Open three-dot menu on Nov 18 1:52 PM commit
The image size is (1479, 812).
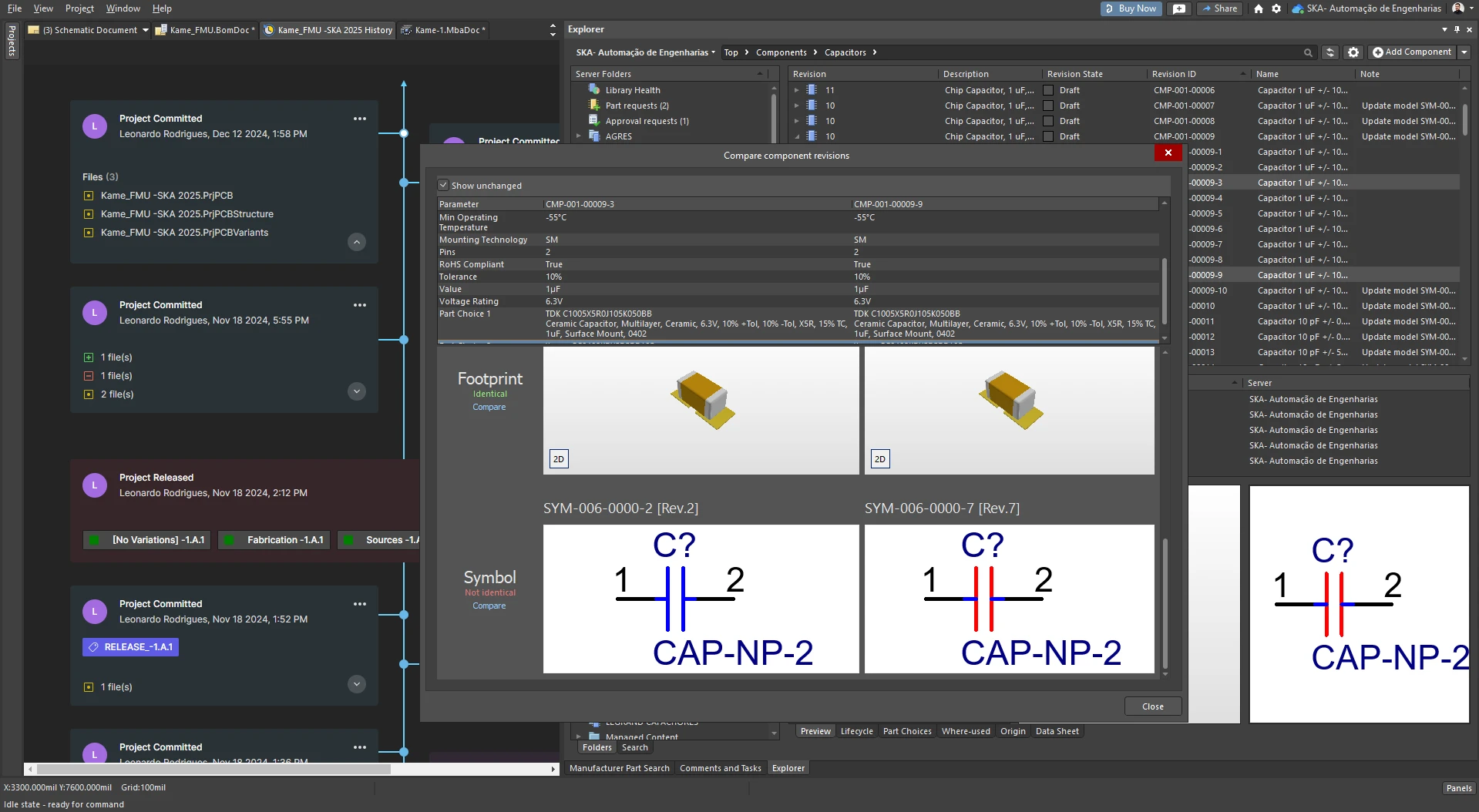point(360,604)
